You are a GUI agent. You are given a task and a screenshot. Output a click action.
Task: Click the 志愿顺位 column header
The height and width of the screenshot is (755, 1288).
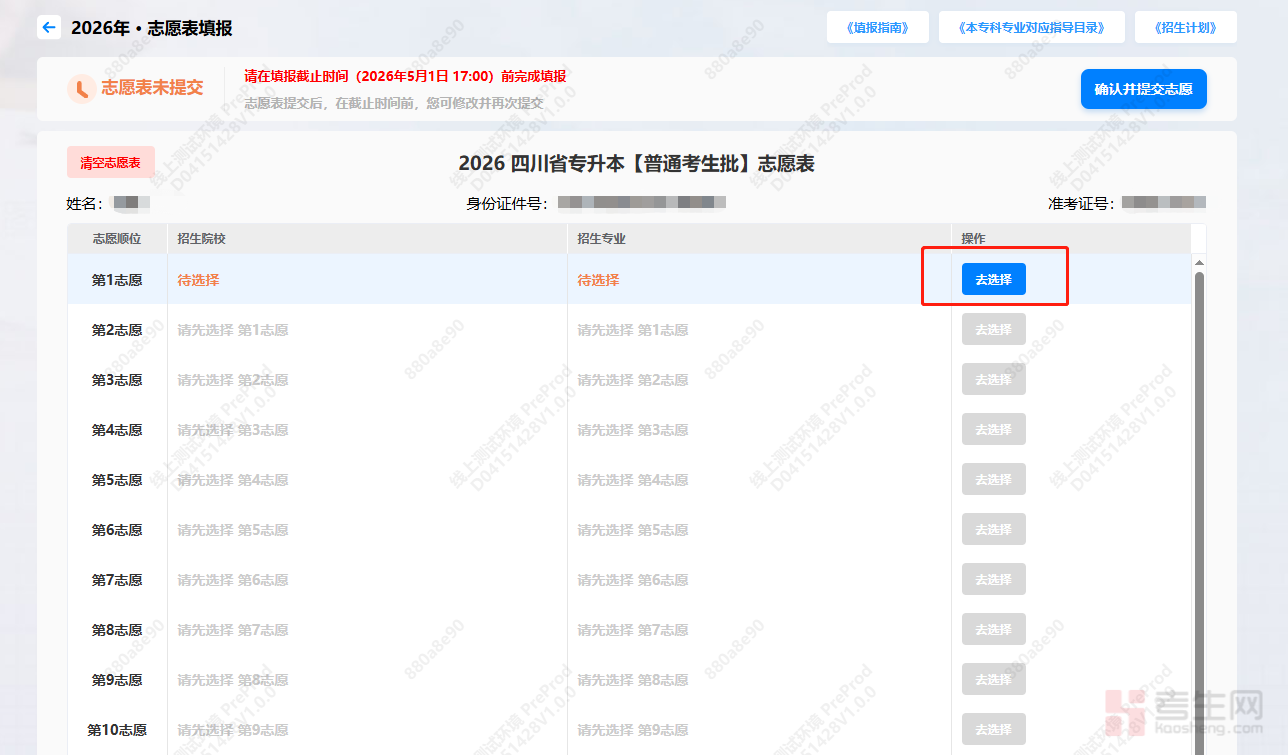click(117, 239)
